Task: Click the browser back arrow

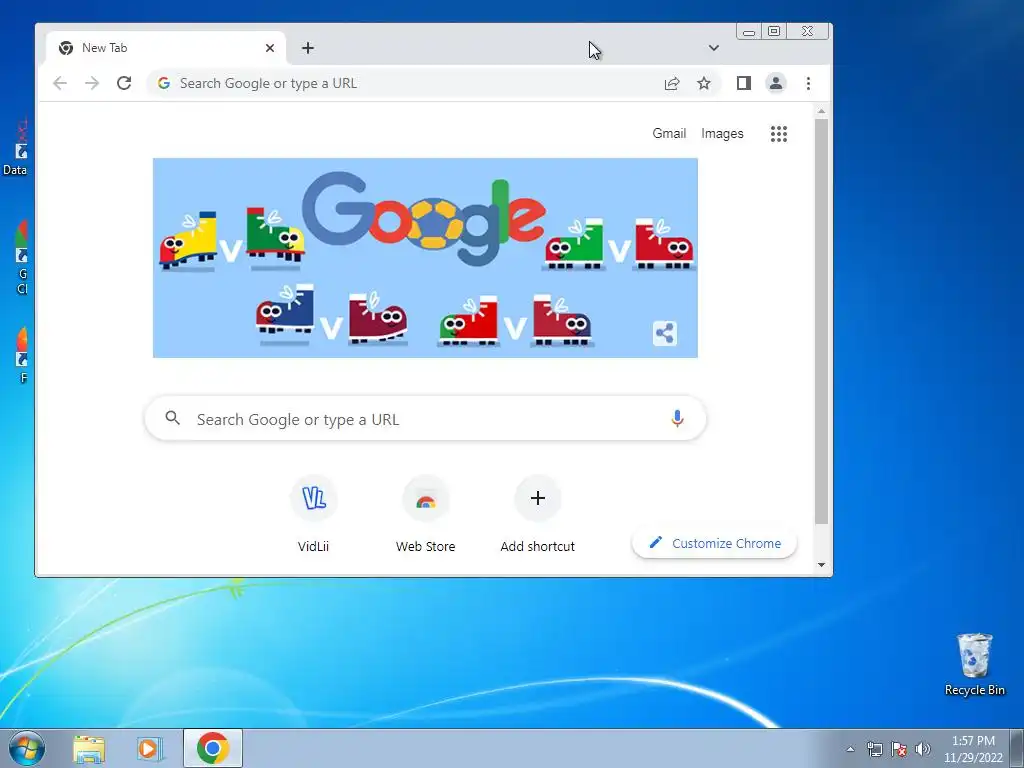Action: tap(60, 83)
